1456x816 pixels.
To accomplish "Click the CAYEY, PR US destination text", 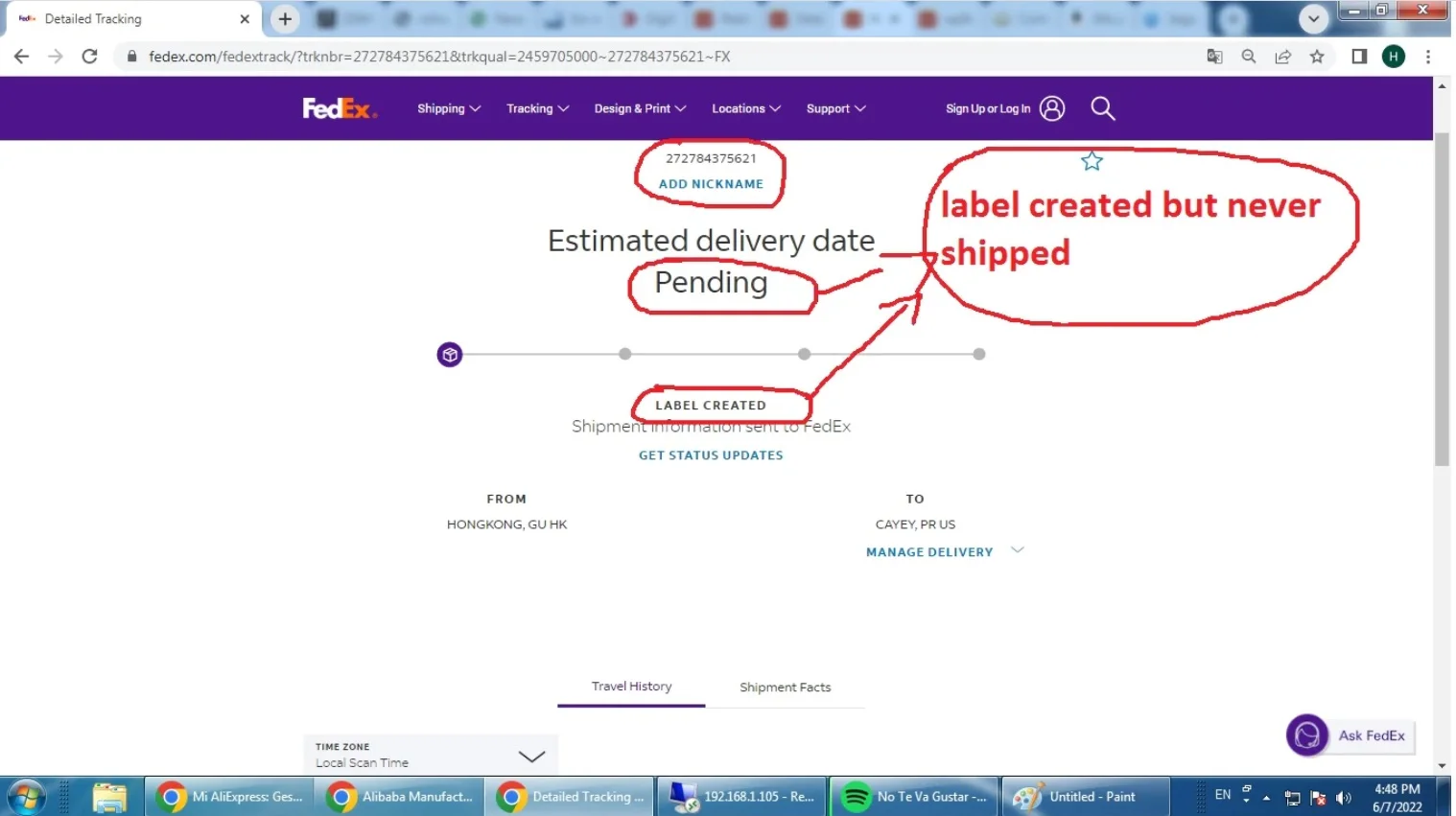I will click(x=915, y=525).
